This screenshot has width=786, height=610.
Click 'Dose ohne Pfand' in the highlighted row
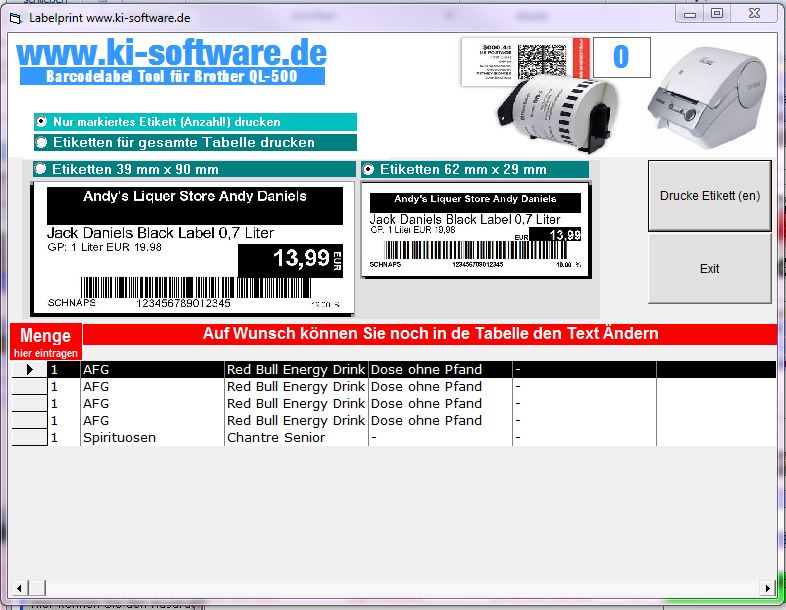[440, 369]
